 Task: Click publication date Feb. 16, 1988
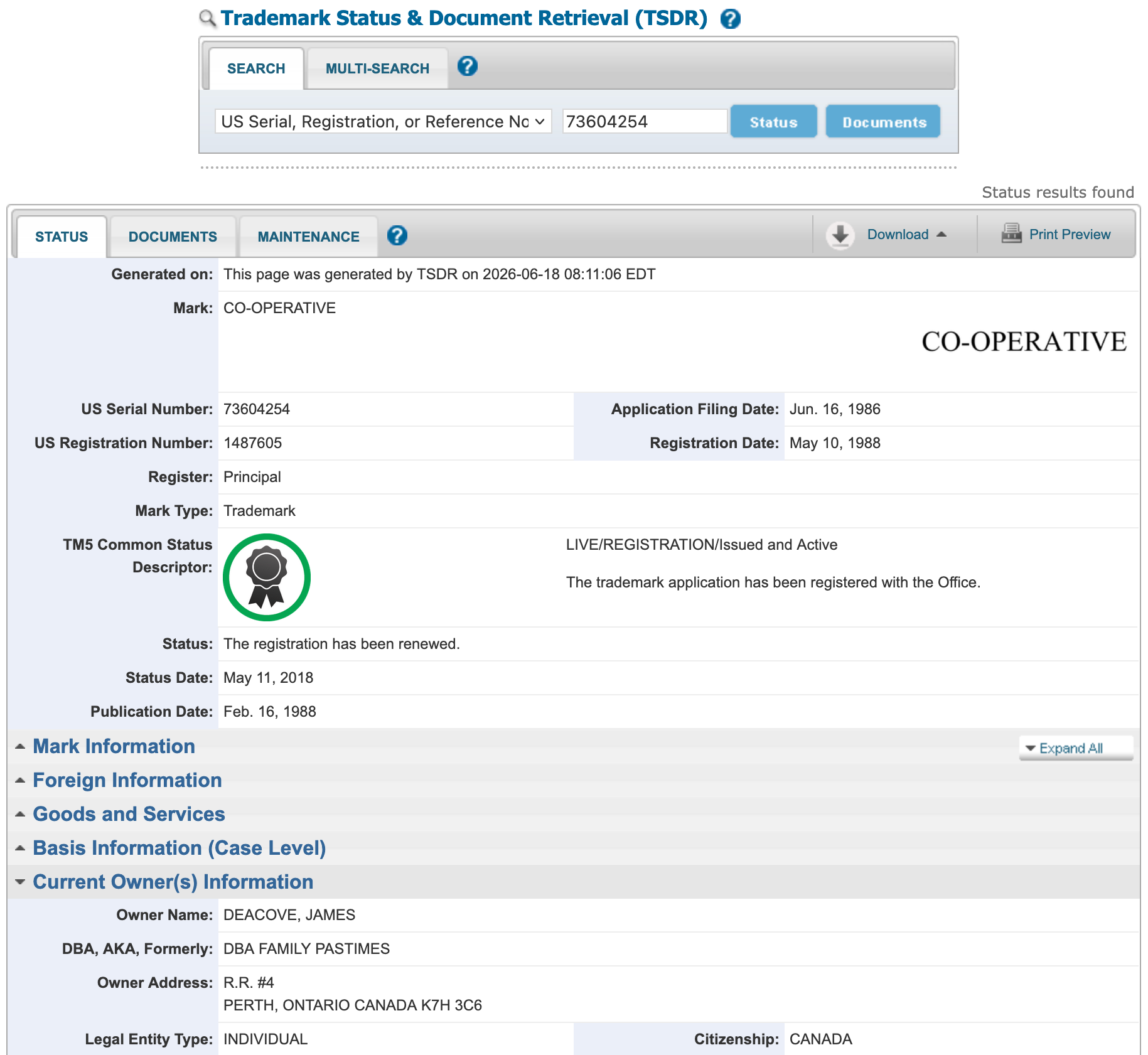pyautogui.click(x=270, y=712)
